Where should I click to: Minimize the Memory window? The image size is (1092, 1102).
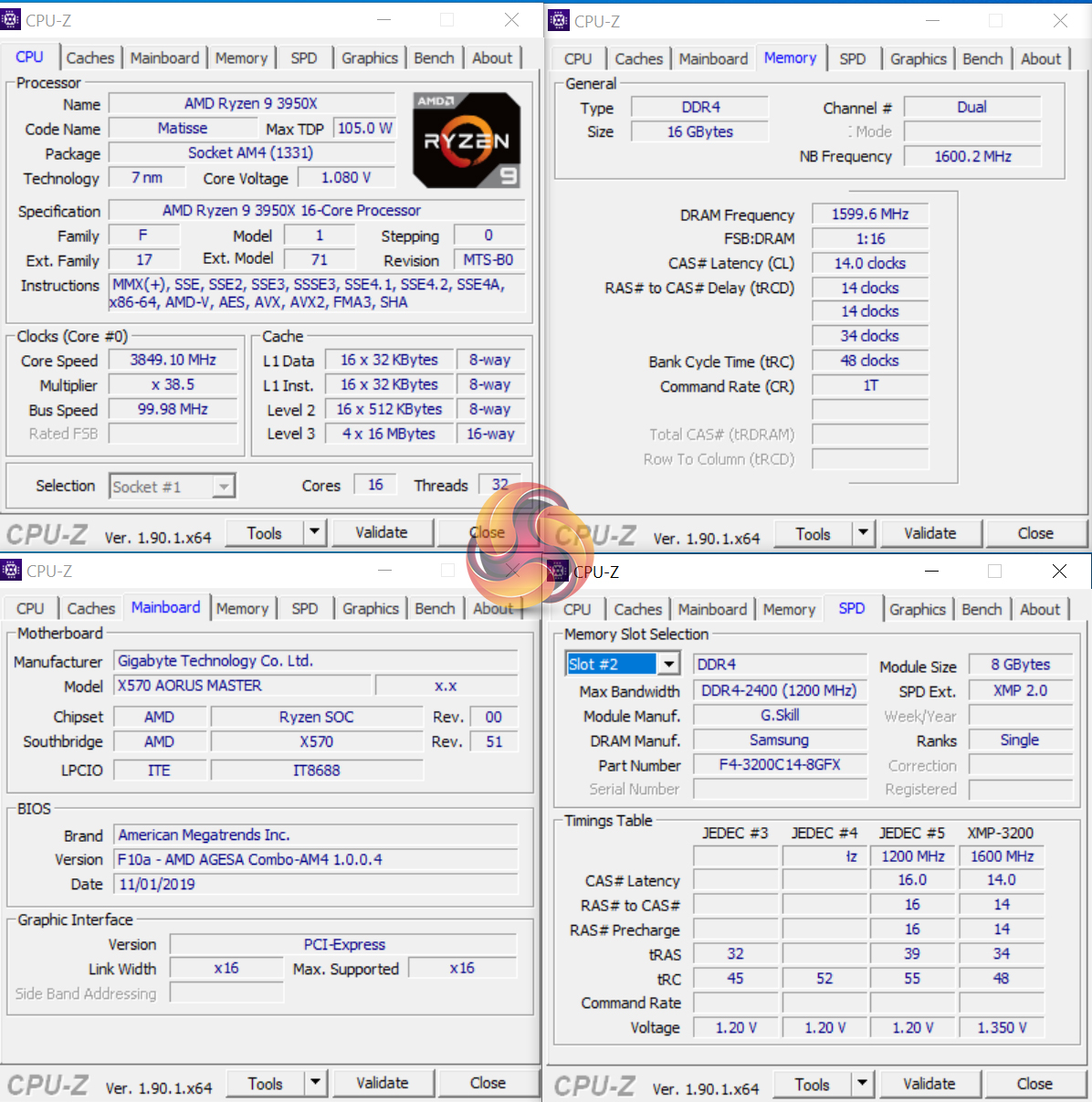coord(932,20)
